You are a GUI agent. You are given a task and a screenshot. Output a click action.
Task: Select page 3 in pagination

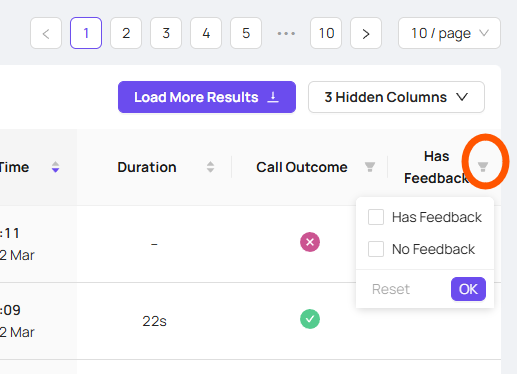click(x=166, y=33)
